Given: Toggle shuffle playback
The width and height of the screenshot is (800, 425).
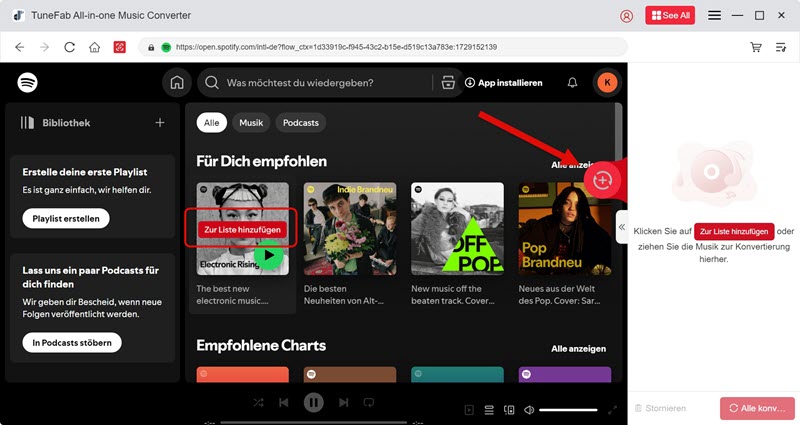Looking at the screenshot, I should (x=258, y=403).
